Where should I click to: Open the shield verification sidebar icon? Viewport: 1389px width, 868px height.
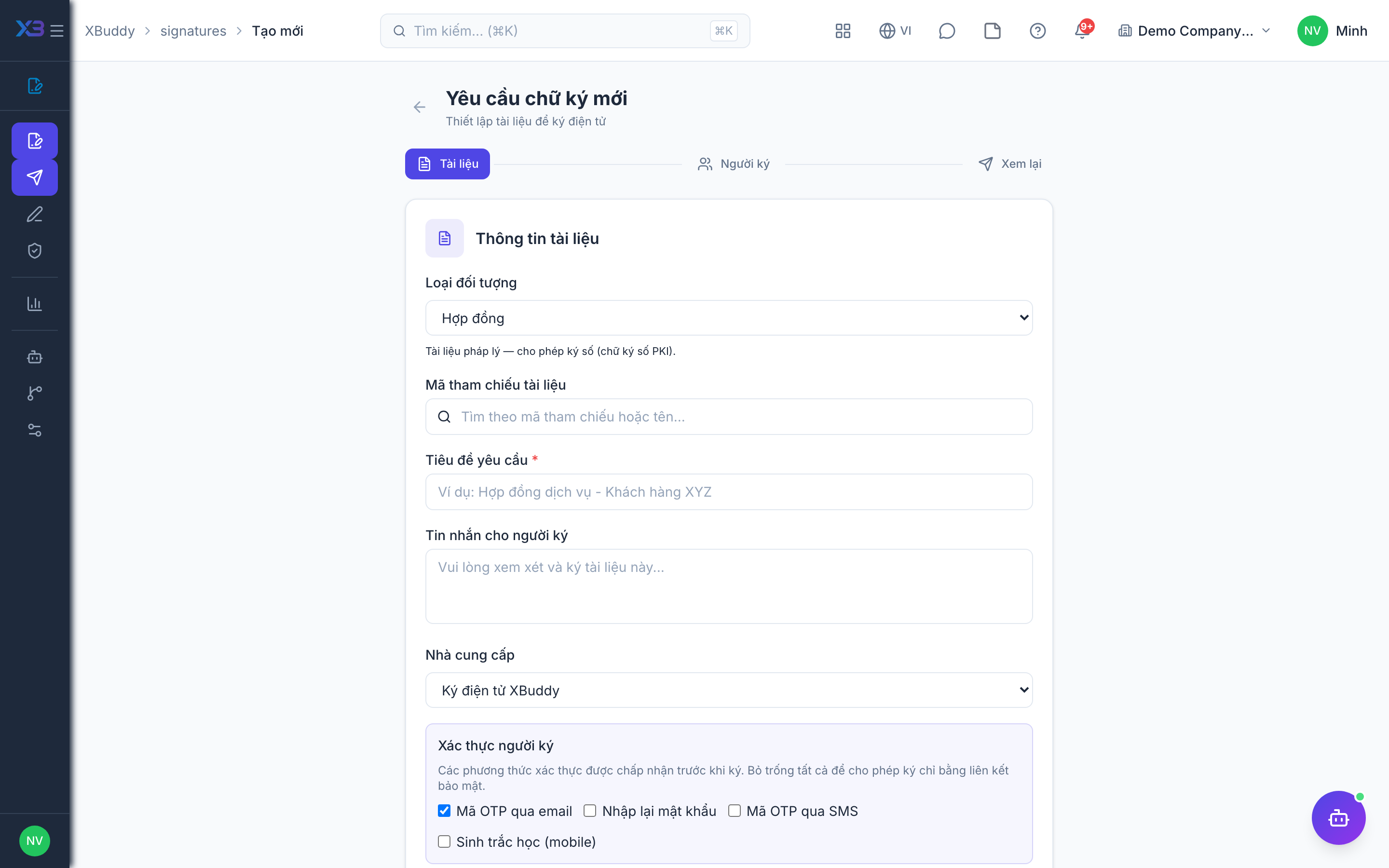tap(34, 251)
